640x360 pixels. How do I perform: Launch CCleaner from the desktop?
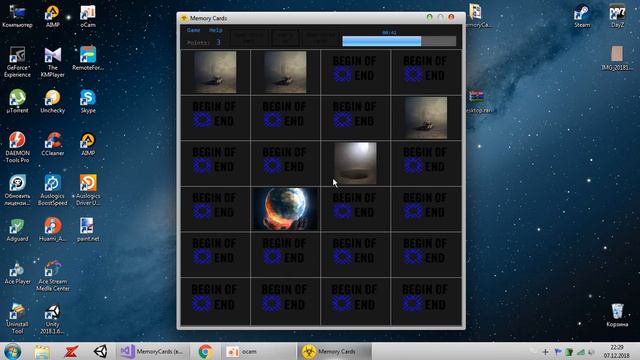pos(52,144)
